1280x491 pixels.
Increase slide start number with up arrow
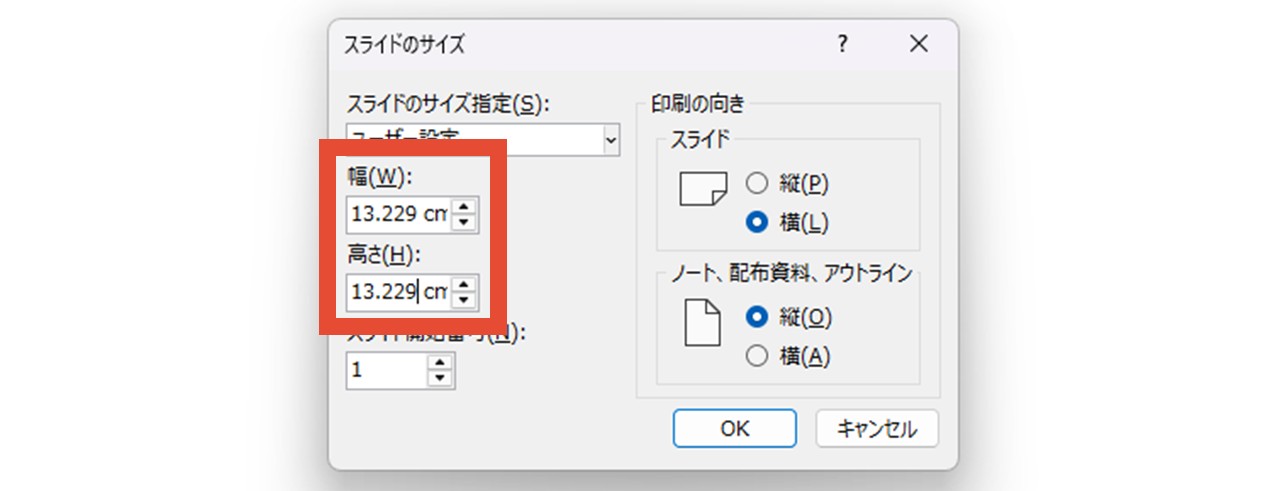click(x=440, y=363)
